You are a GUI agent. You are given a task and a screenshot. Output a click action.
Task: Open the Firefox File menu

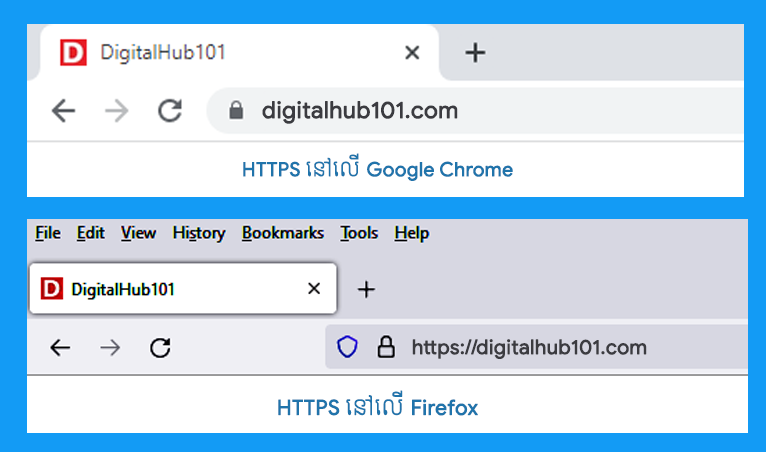tap(48, 233)
